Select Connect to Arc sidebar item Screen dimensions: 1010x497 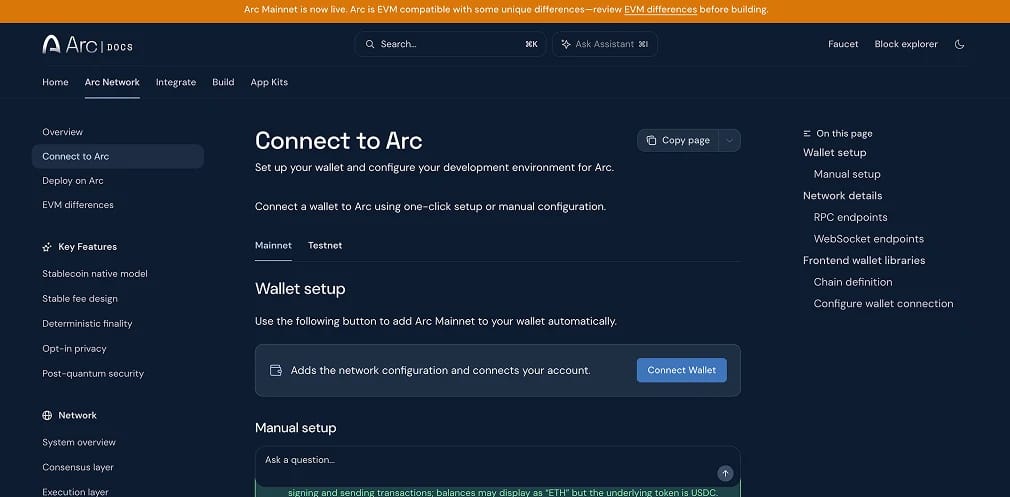(x=118, y=156)
